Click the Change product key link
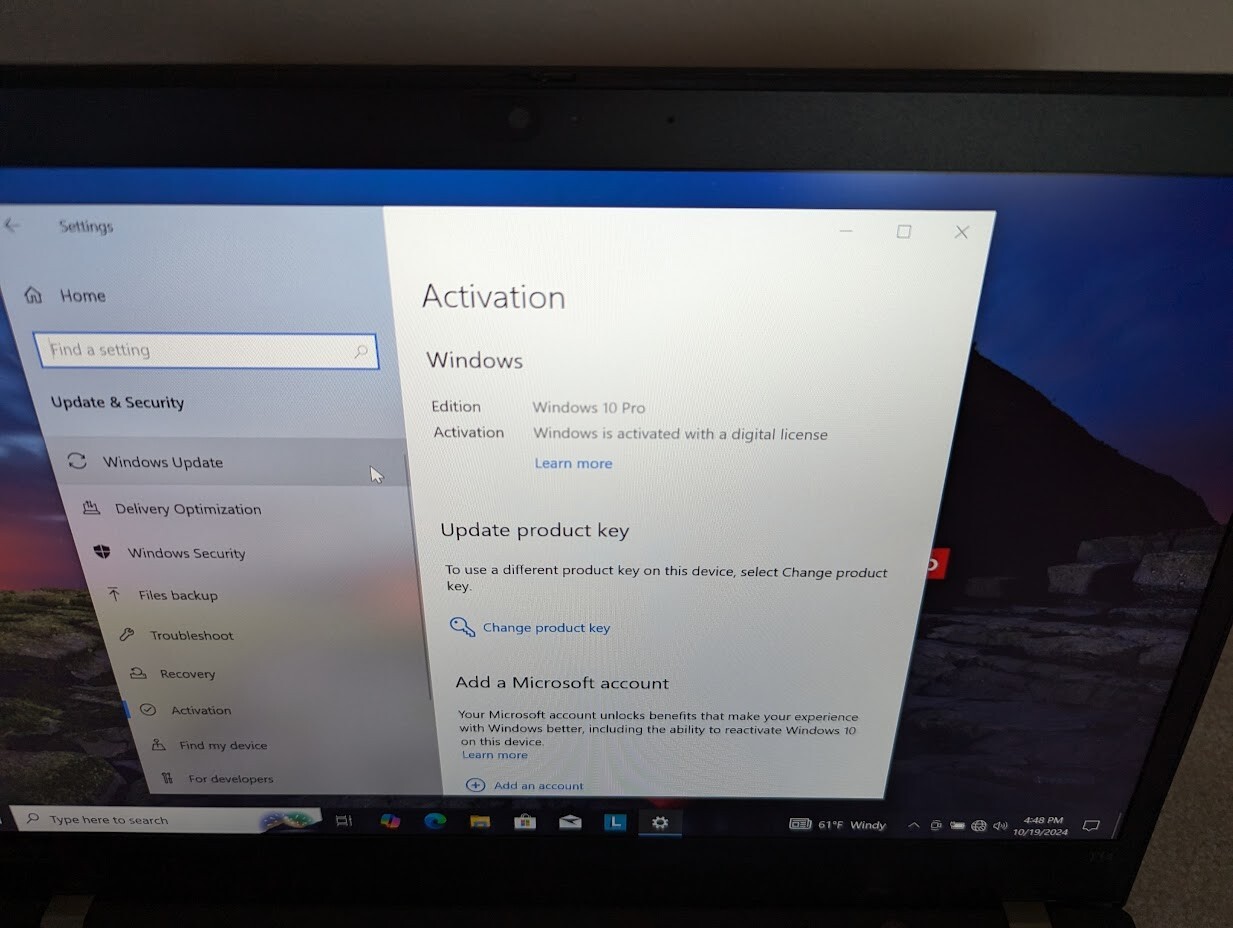The image size is (1233, 928). pyautogui.click(x=546, y=628)
